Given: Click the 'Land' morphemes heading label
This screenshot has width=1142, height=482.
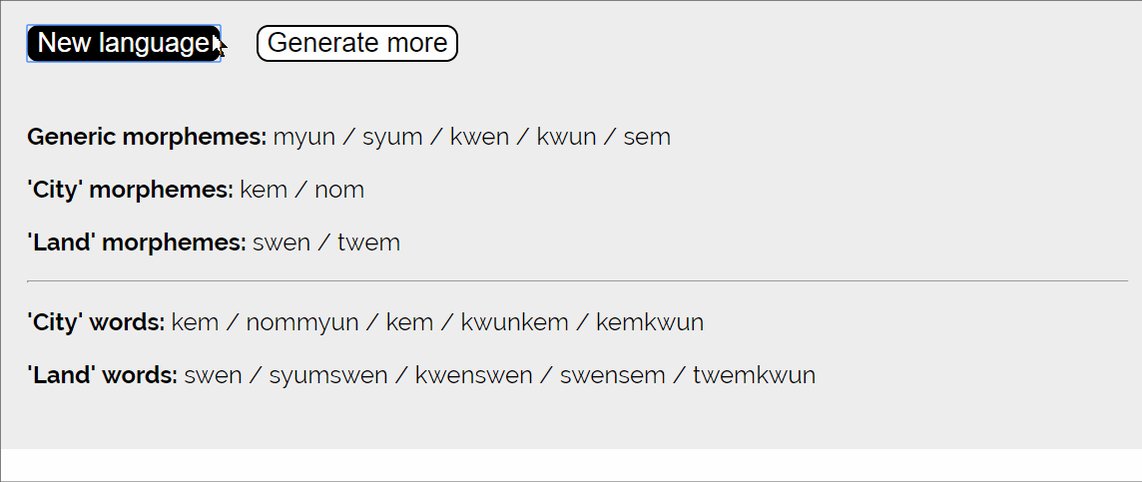Looking at the screenshot, I should tap(136, 243).
